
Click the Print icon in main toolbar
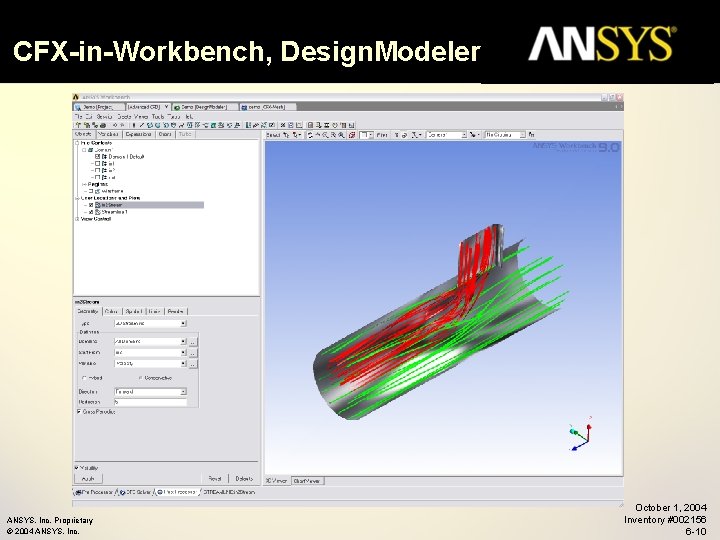coord(103,125)
